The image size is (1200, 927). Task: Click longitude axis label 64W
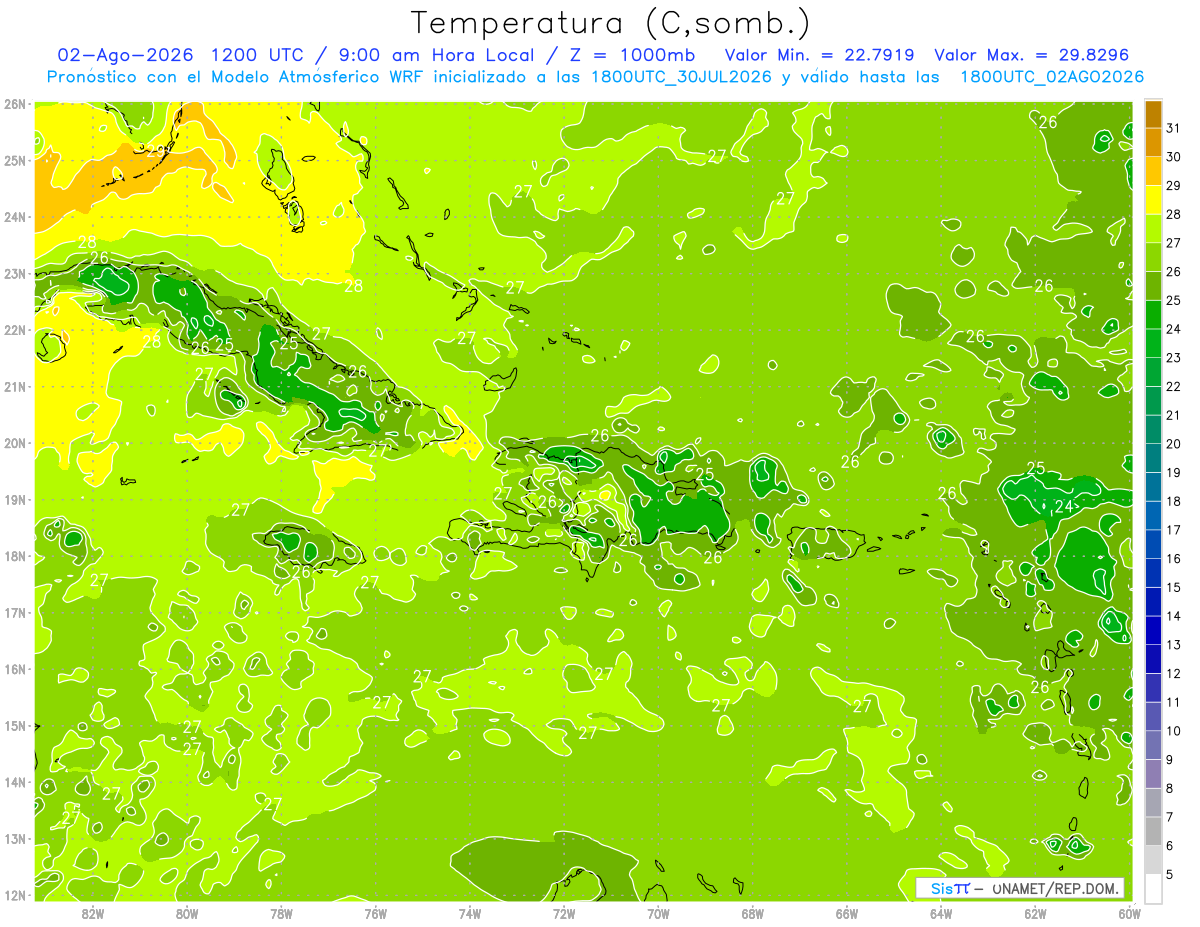(941, 913)
